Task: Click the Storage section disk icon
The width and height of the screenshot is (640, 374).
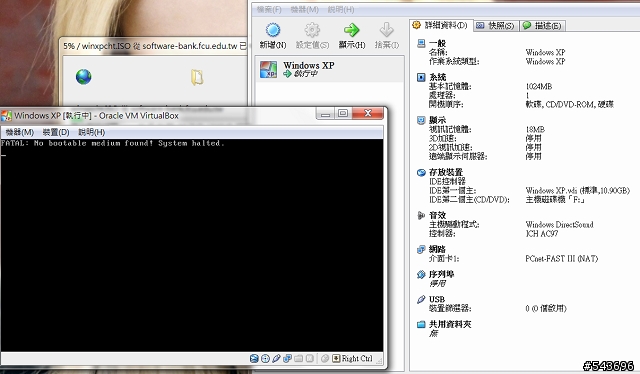Action: pos(421,172)
